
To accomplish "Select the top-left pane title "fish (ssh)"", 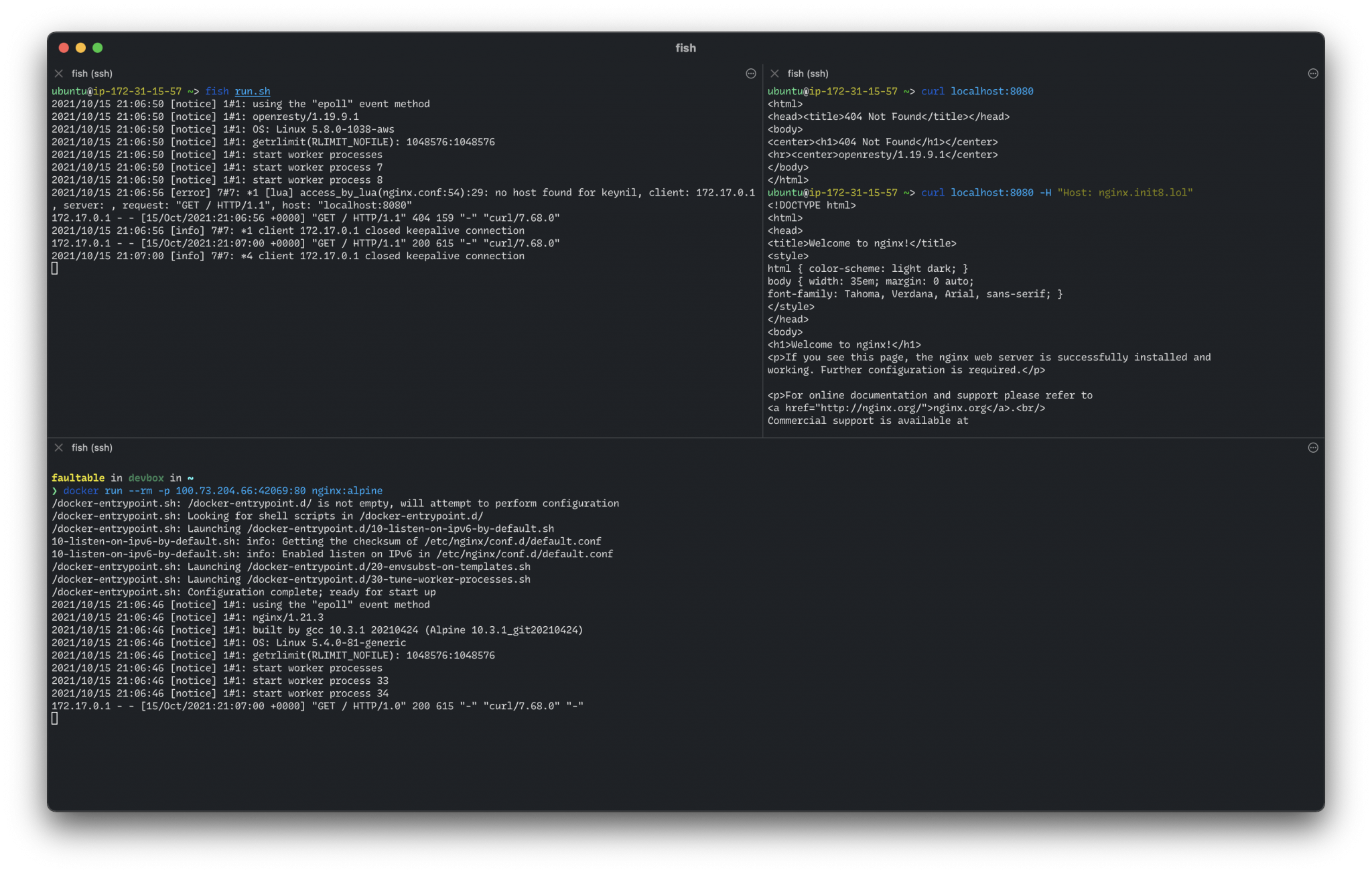I will 92,74.
